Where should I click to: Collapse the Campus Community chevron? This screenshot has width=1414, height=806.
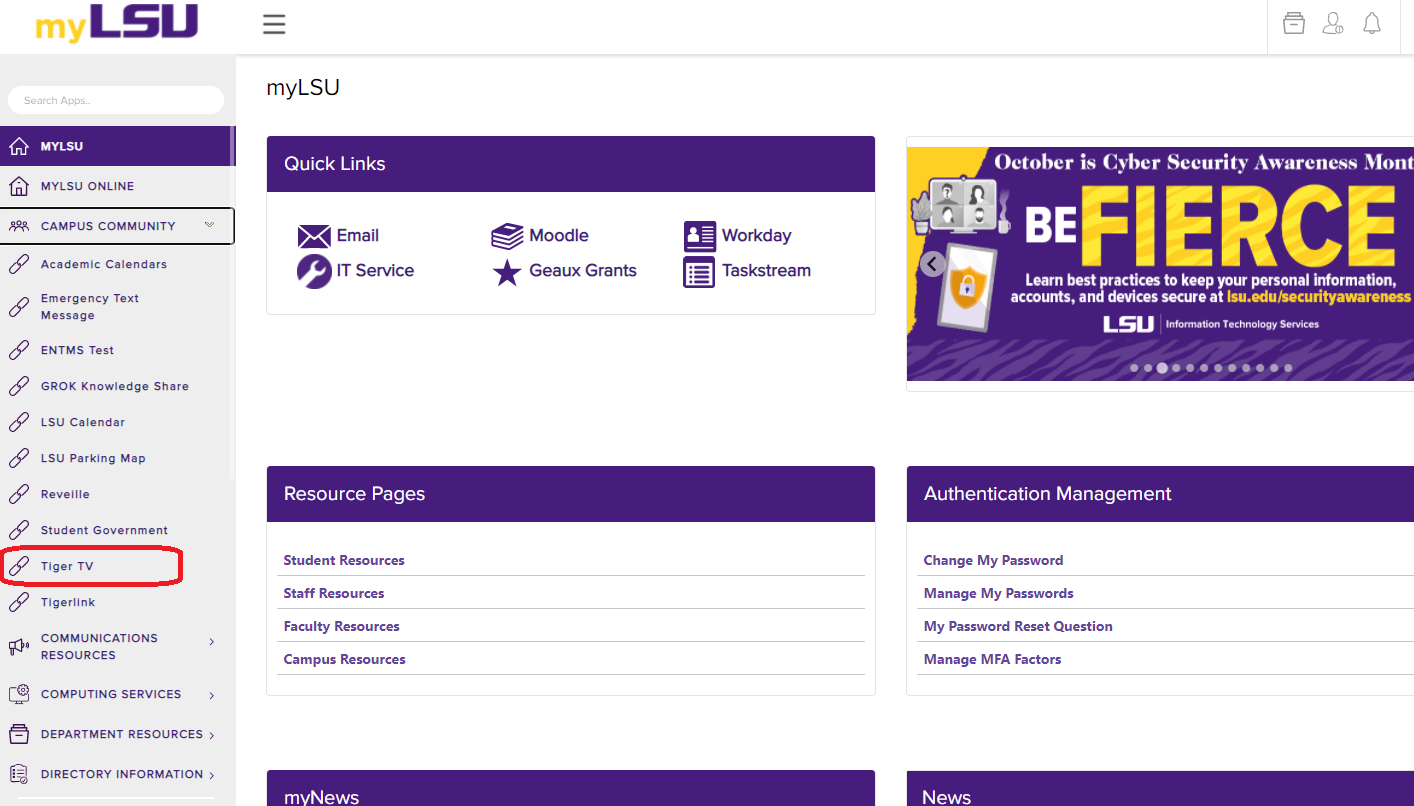tap(209, 225)
